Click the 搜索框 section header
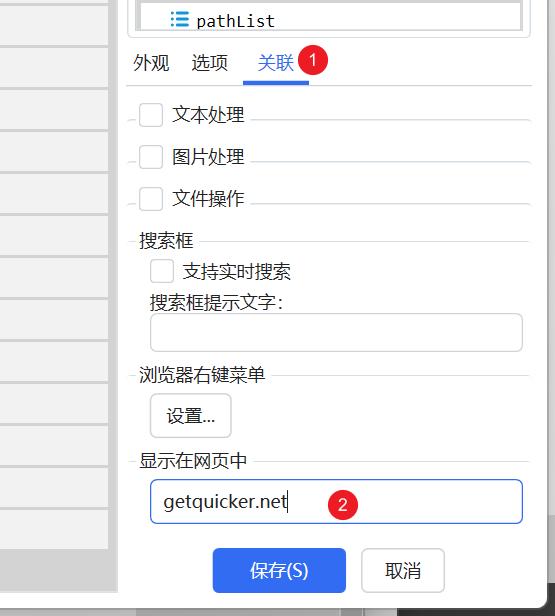Screen dimensions: 555x616 (x=166, y=241)
